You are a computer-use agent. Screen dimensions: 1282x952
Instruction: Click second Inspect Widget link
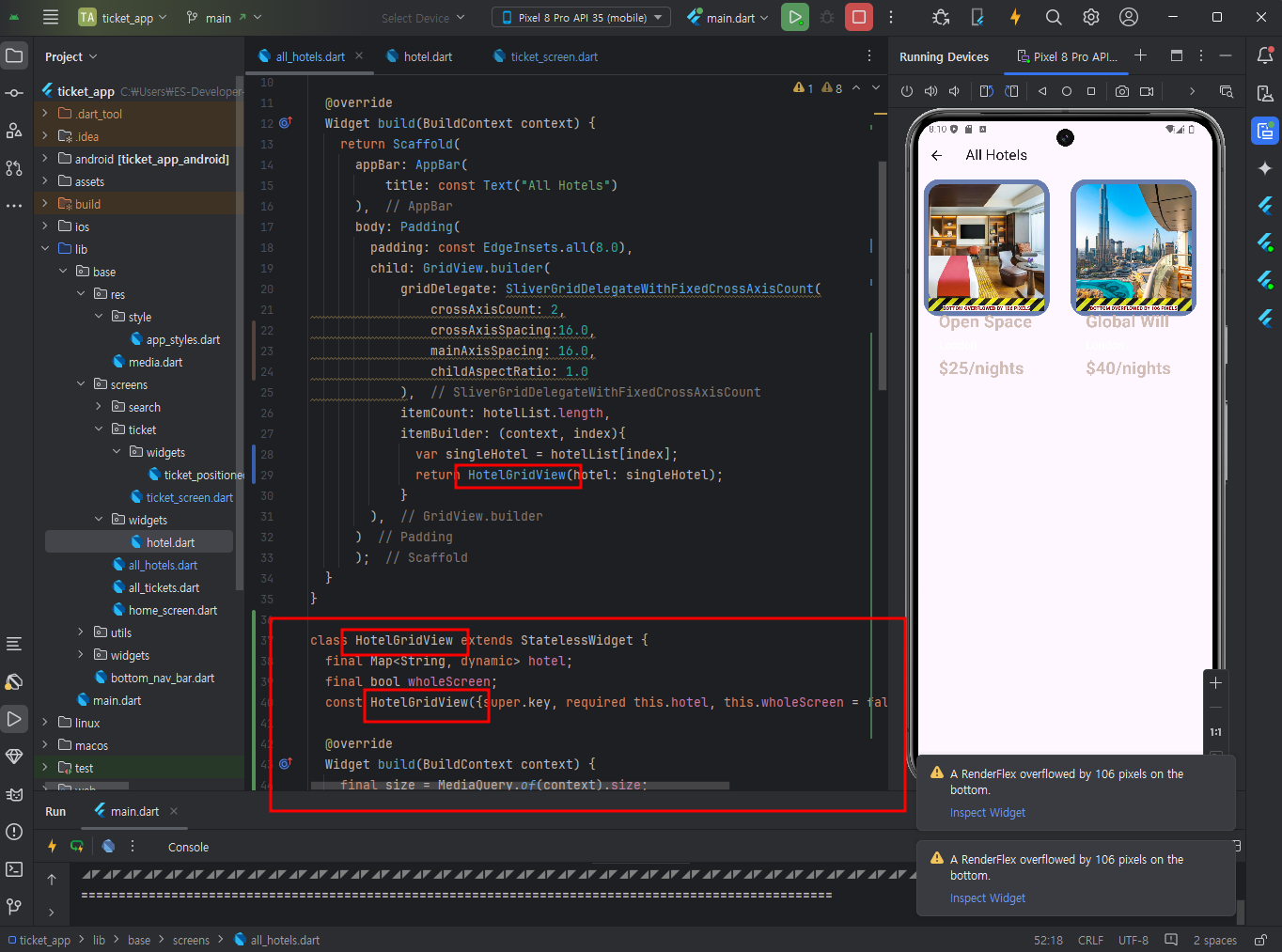[988, 898]
